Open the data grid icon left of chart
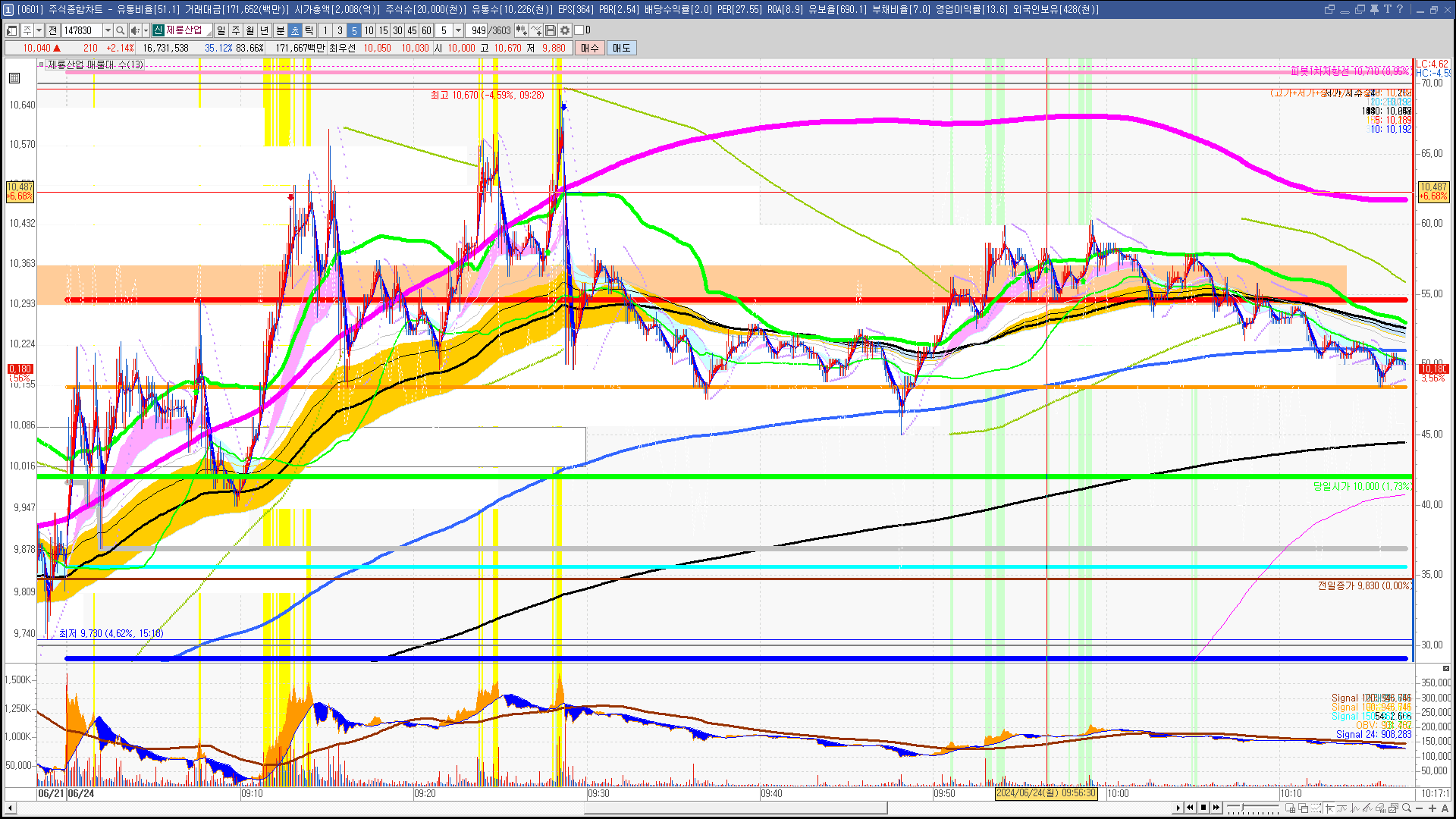1456x819 pixels. click(x=14, y=78)
